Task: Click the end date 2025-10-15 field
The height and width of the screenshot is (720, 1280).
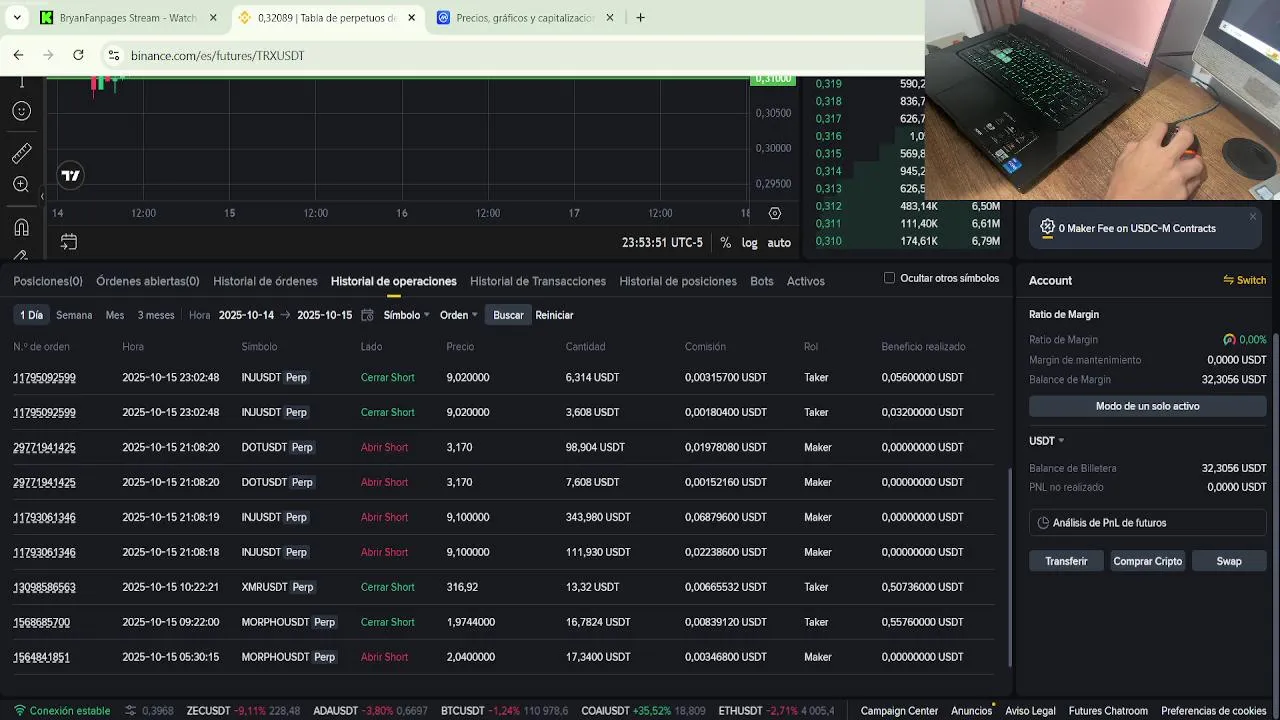Action: [x=324, y=315]
